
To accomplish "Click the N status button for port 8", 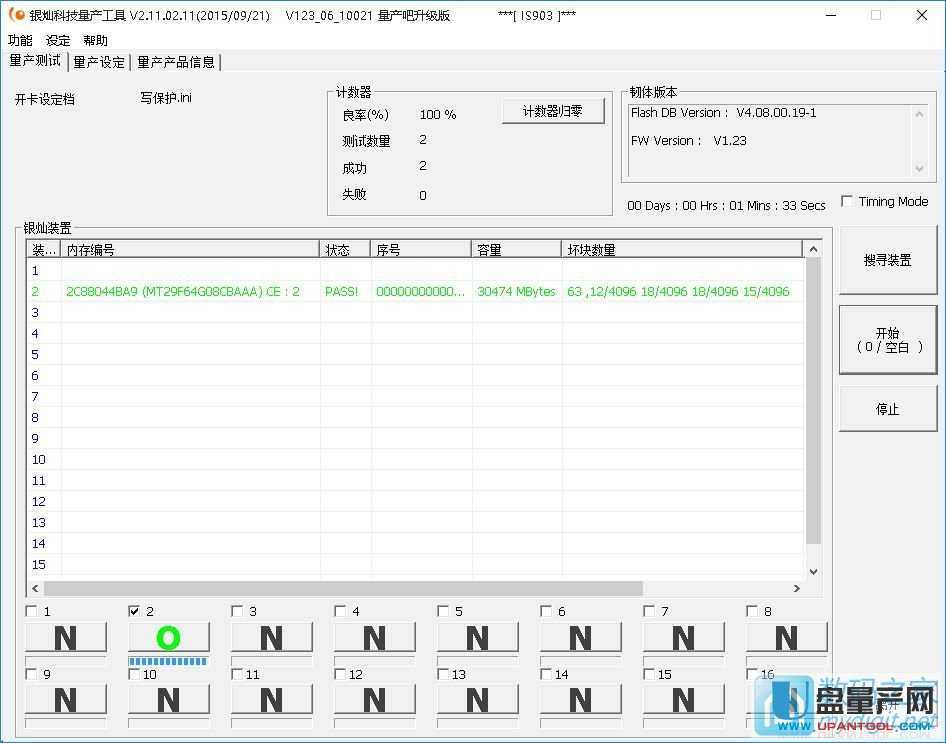I will click(x=786, y=638).
